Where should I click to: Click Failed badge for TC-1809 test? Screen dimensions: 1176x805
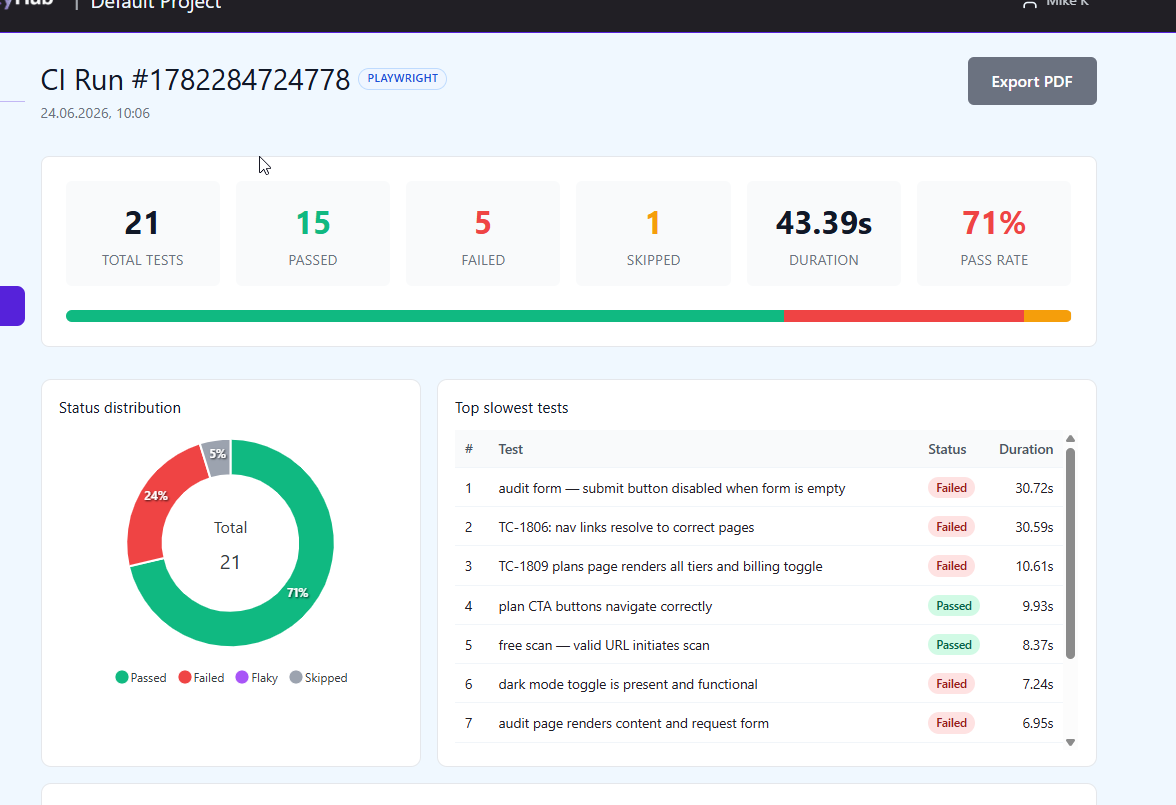coord(951,566)
